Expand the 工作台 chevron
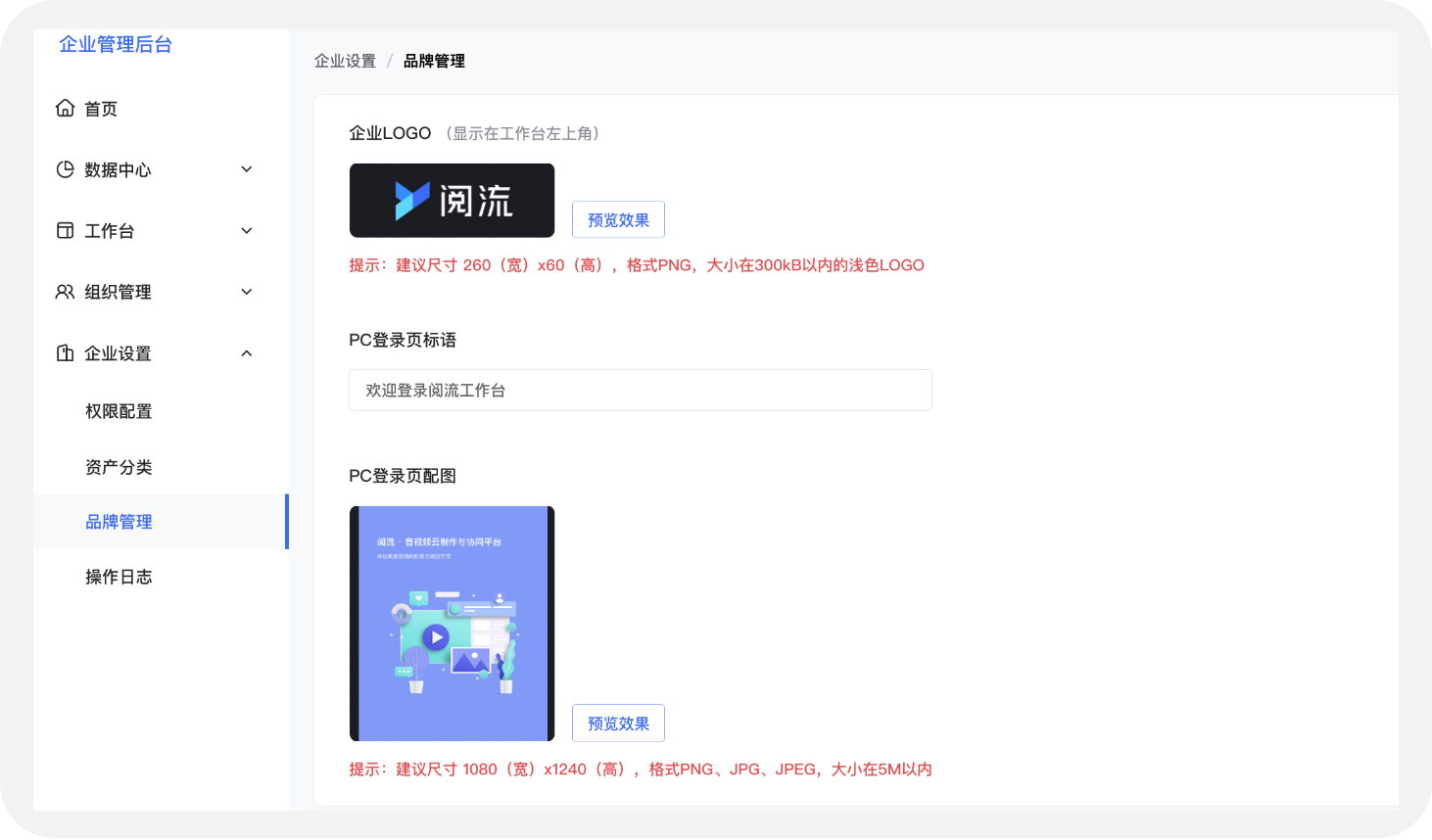 tap(247, 231)
